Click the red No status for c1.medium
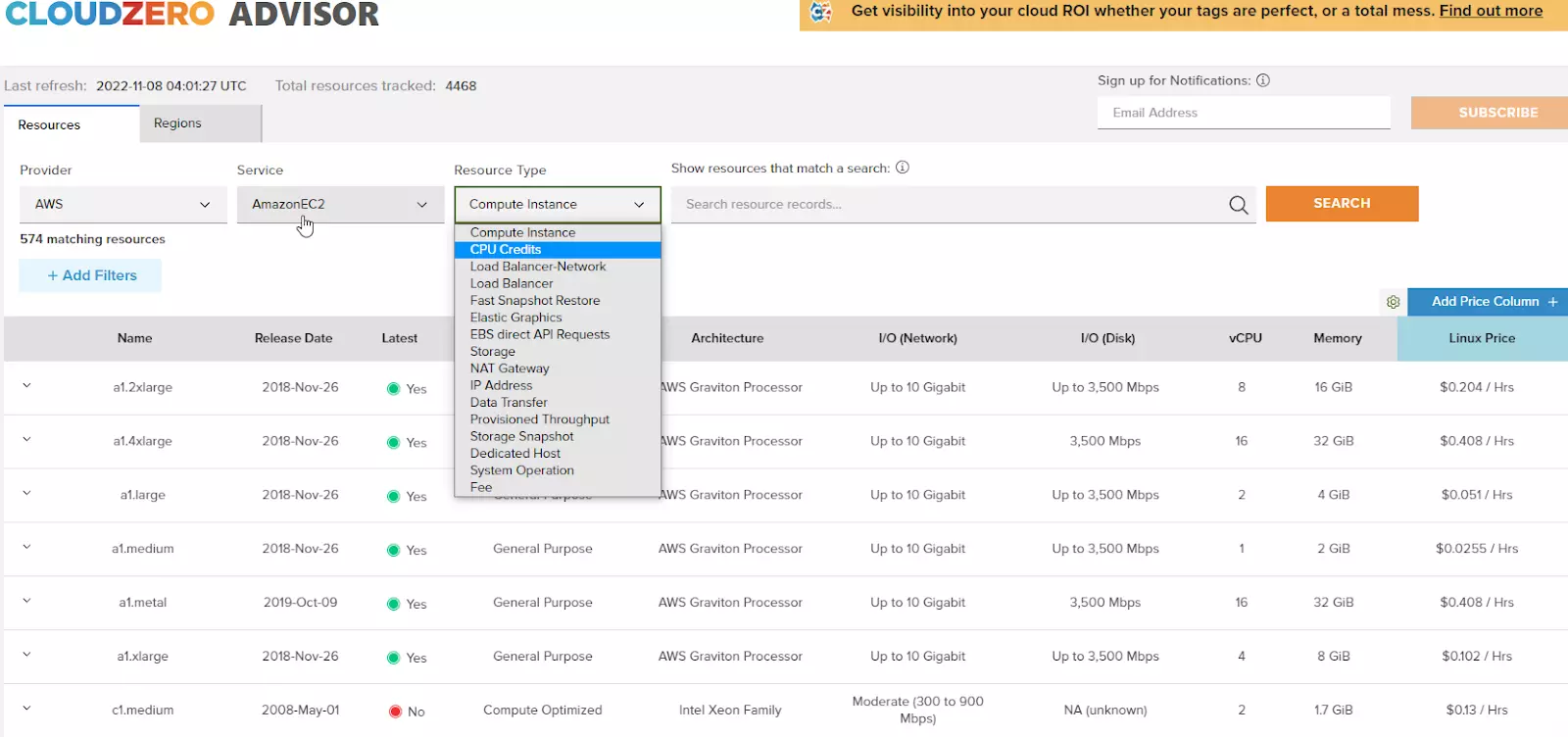 coord(407,712)
